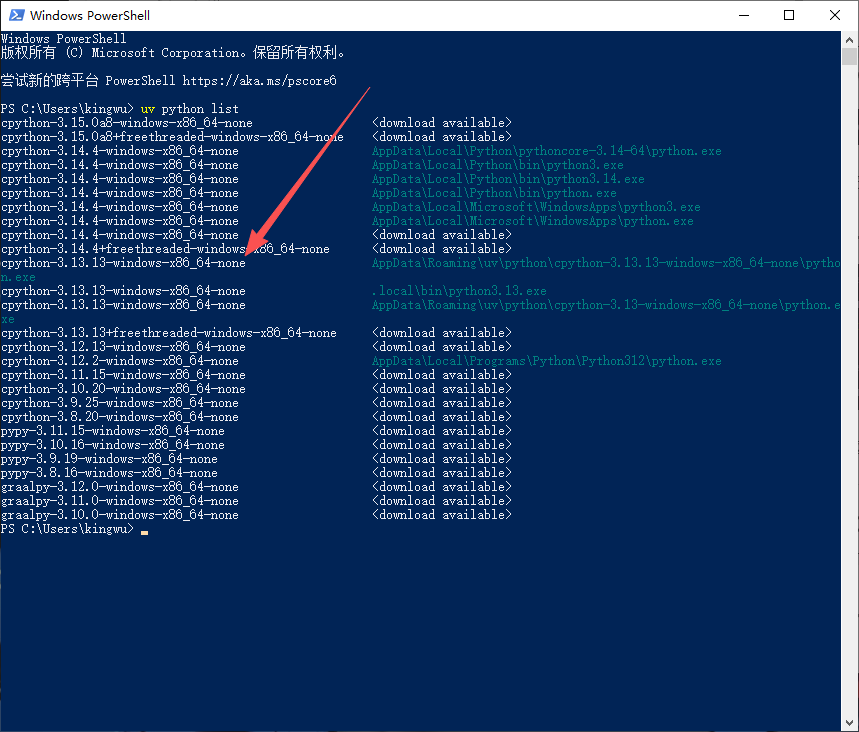Click download available beside graalpy-3.10.0

(442, 515)
